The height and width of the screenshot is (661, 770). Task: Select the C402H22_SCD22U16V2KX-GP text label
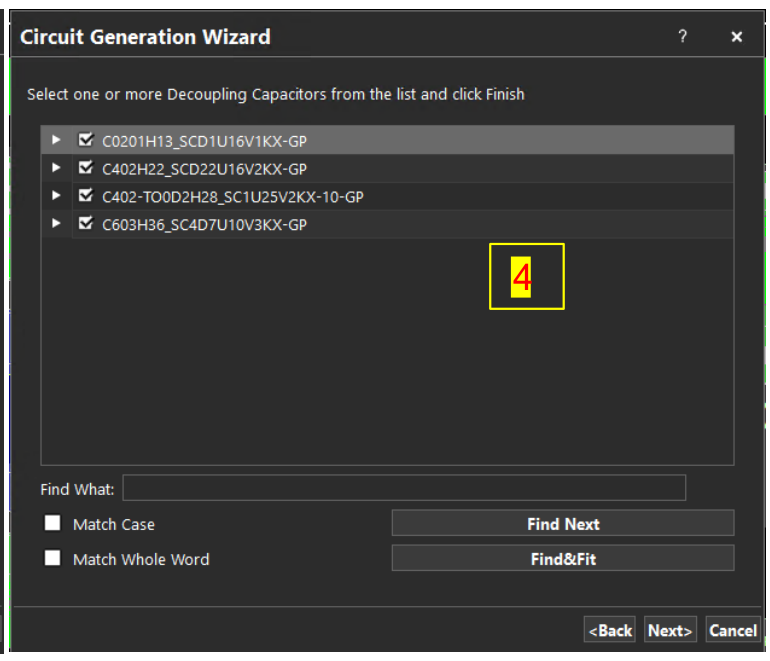click(x=204, y=169)
